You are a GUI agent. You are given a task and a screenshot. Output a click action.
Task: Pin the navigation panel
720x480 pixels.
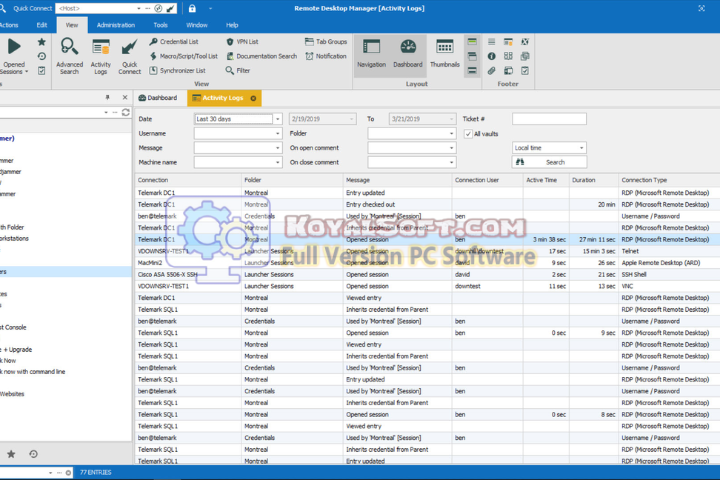pyautogui.click(x=107, y=97)
